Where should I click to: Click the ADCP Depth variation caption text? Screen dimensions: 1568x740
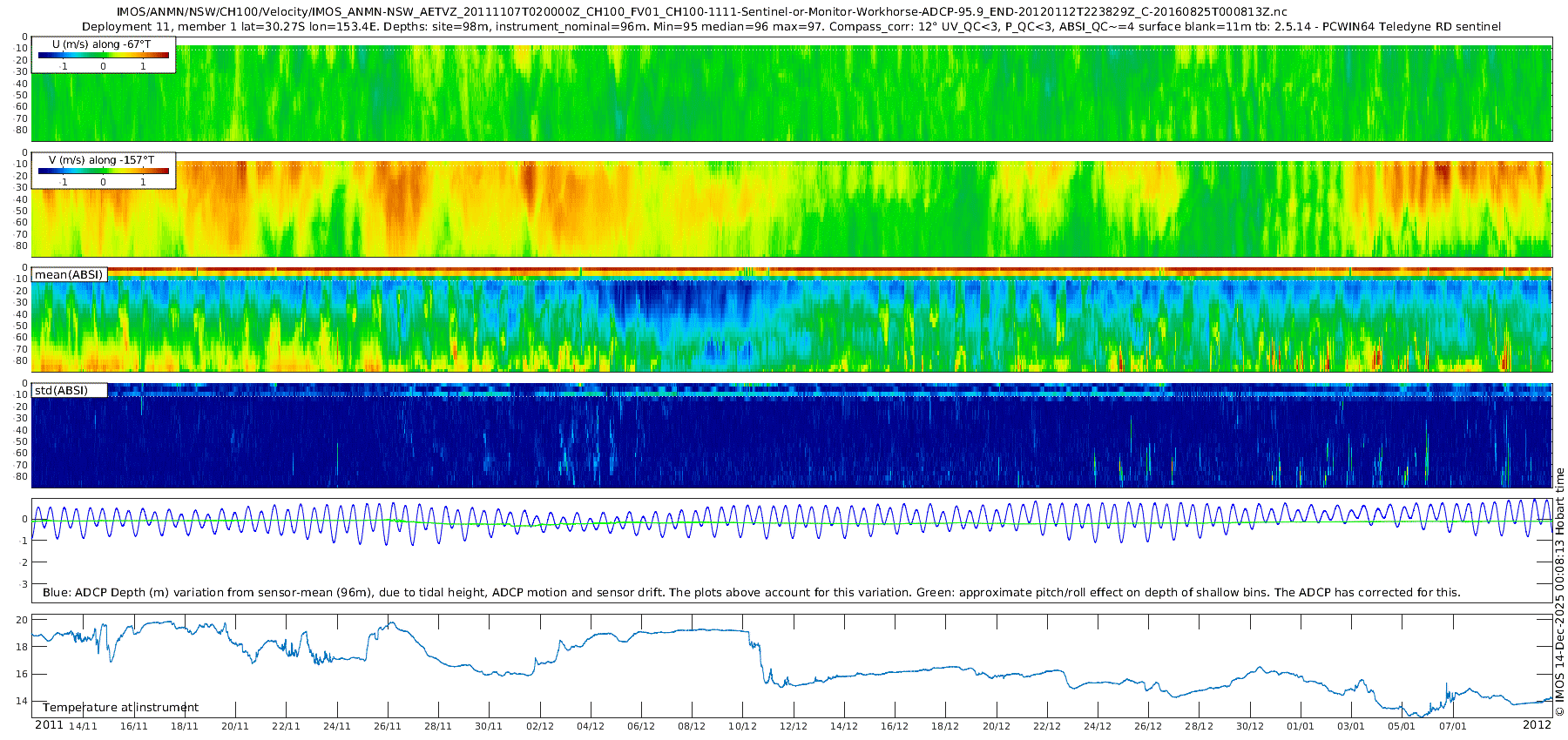[x=751, y=592]
